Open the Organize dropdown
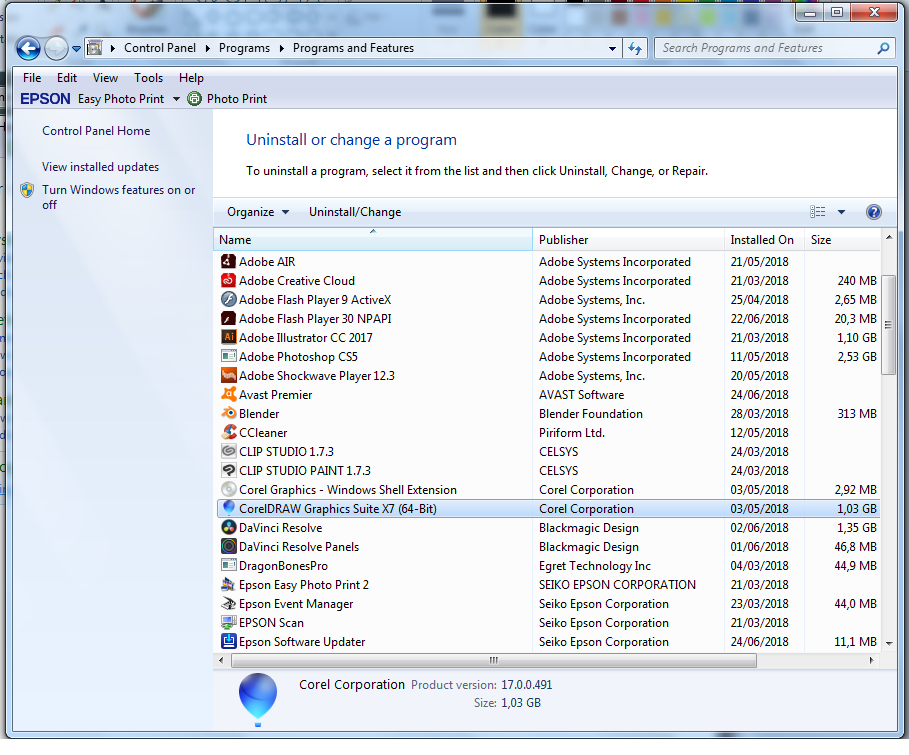Screen dimensions: 909x755 257,212
